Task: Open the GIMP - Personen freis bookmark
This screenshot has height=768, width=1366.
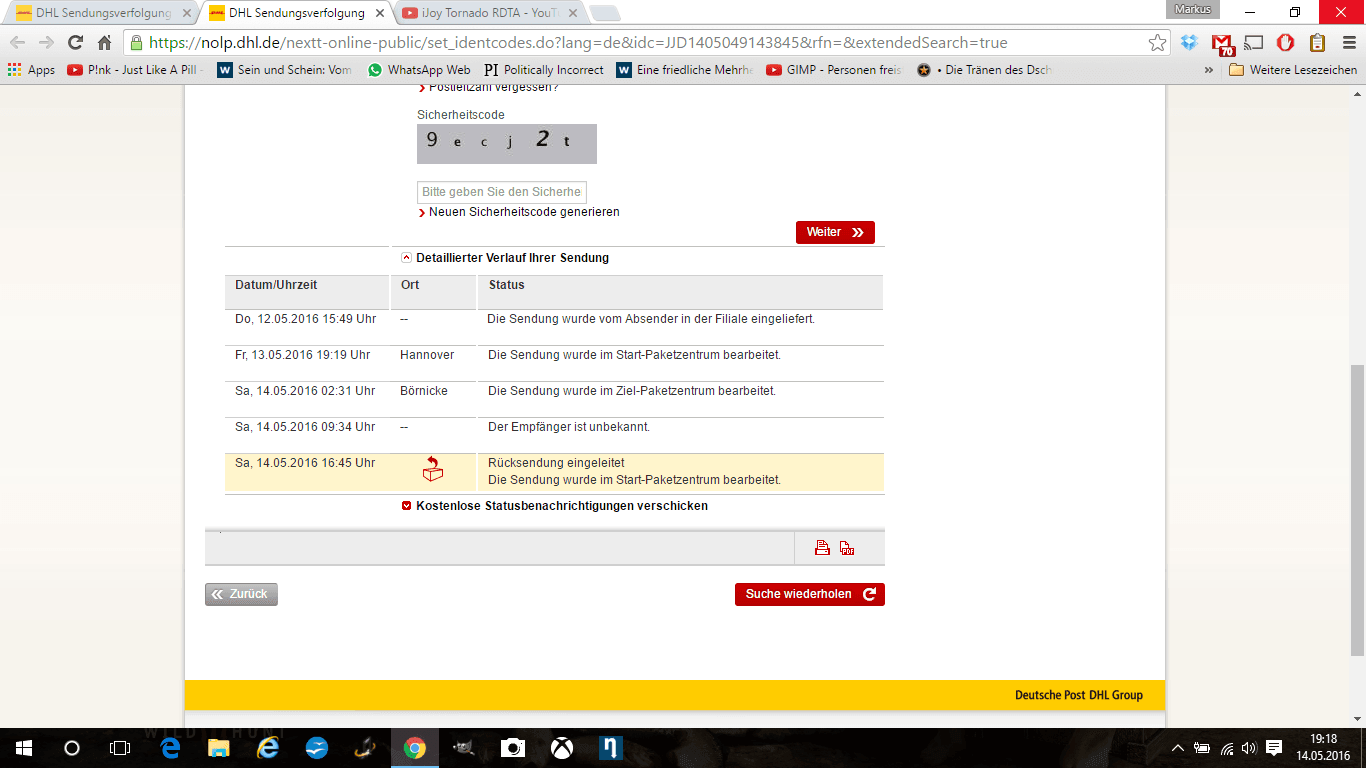Action: 834,70
